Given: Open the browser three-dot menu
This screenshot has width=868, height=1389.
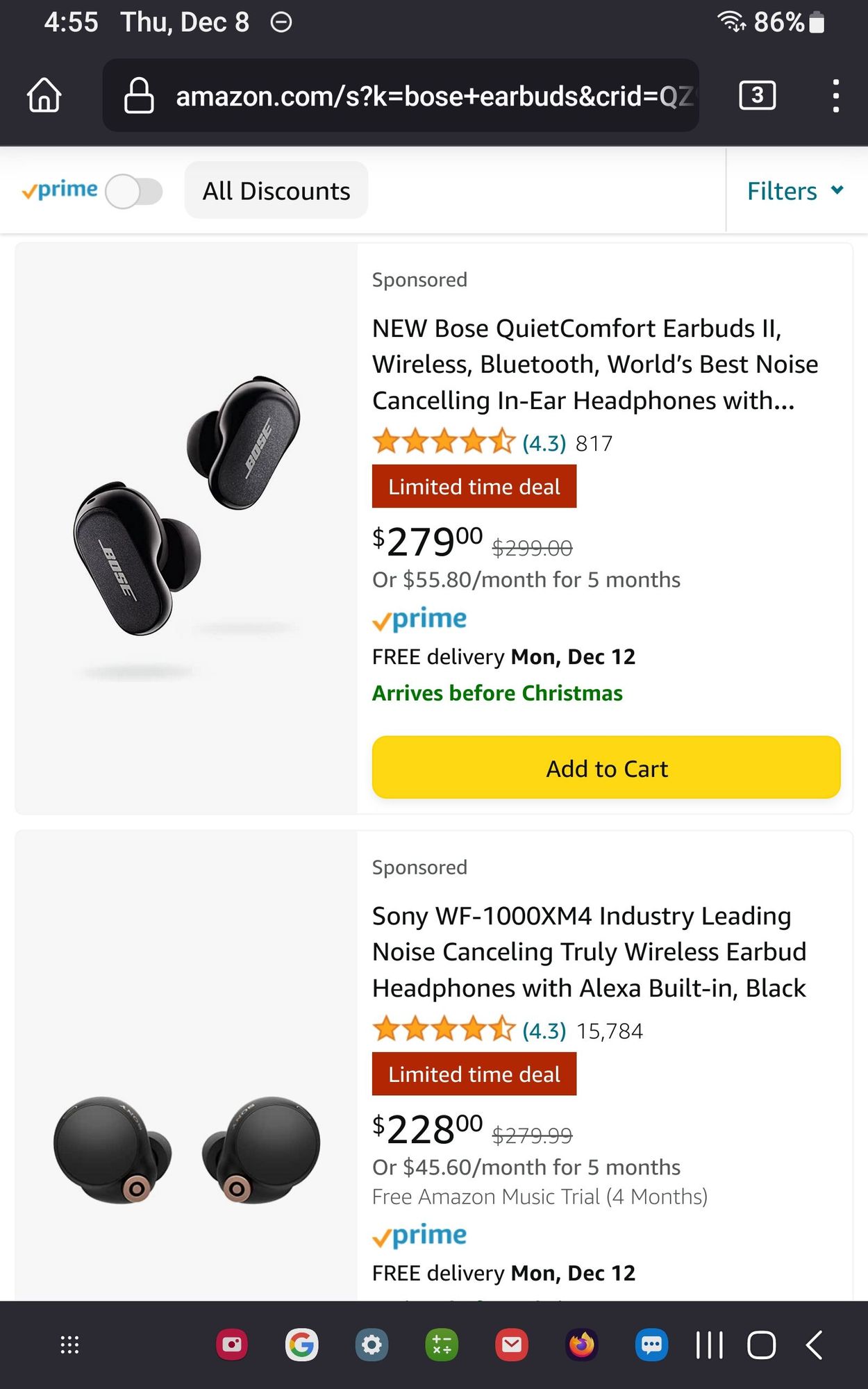Looking at the screenshot, I should (x=835, y=95).
